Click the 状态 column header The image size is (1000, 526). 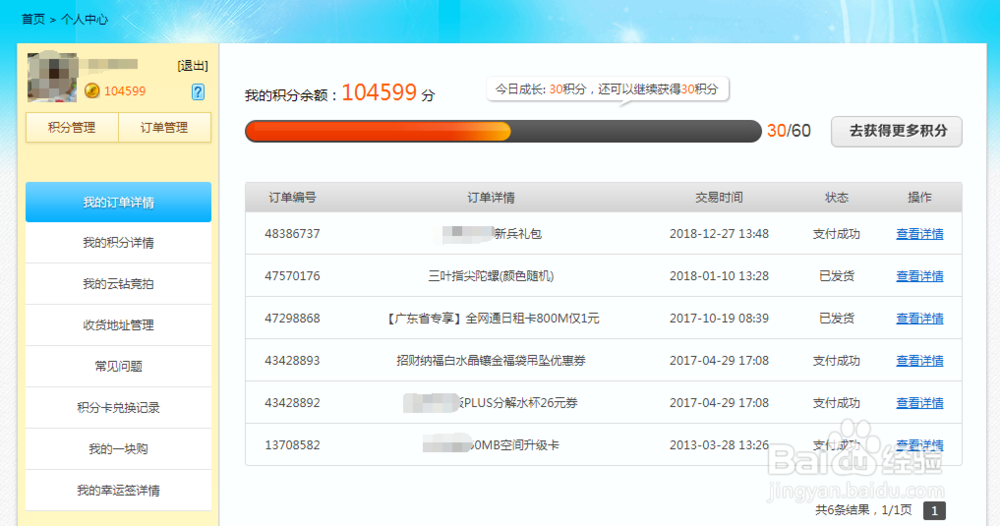836,198
